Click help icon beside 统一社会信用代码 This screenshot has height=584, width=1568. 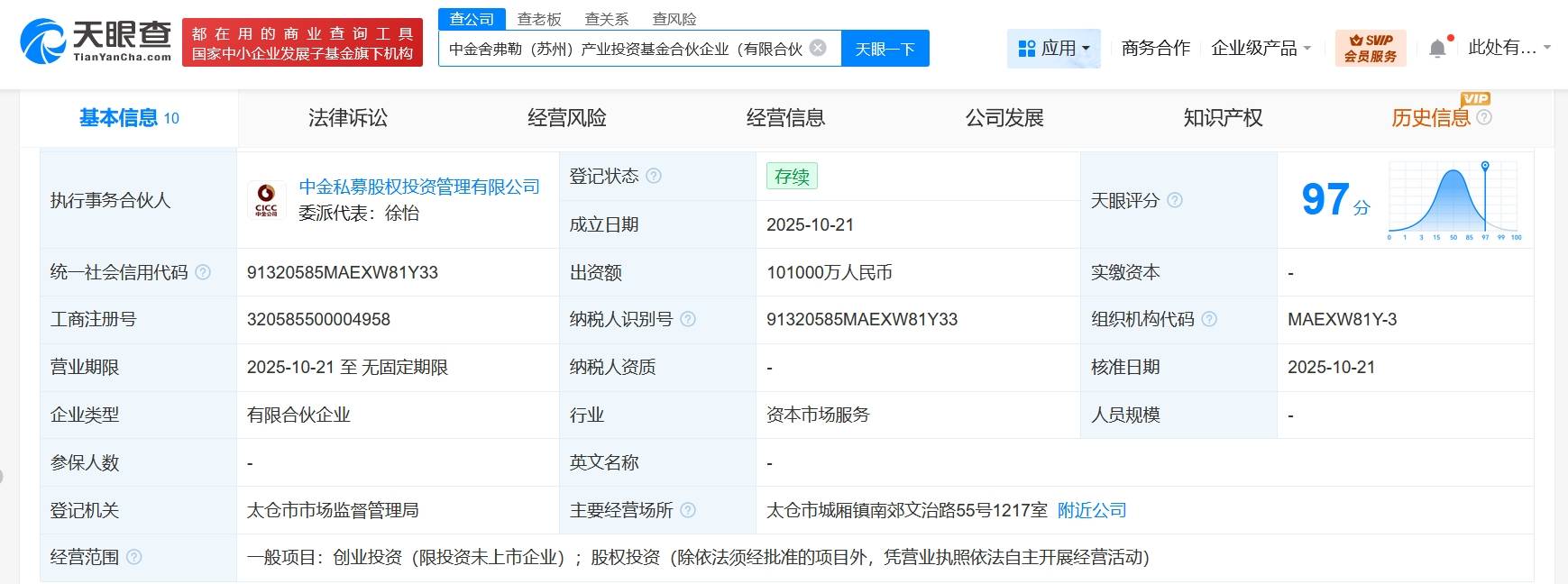[203, 272]
